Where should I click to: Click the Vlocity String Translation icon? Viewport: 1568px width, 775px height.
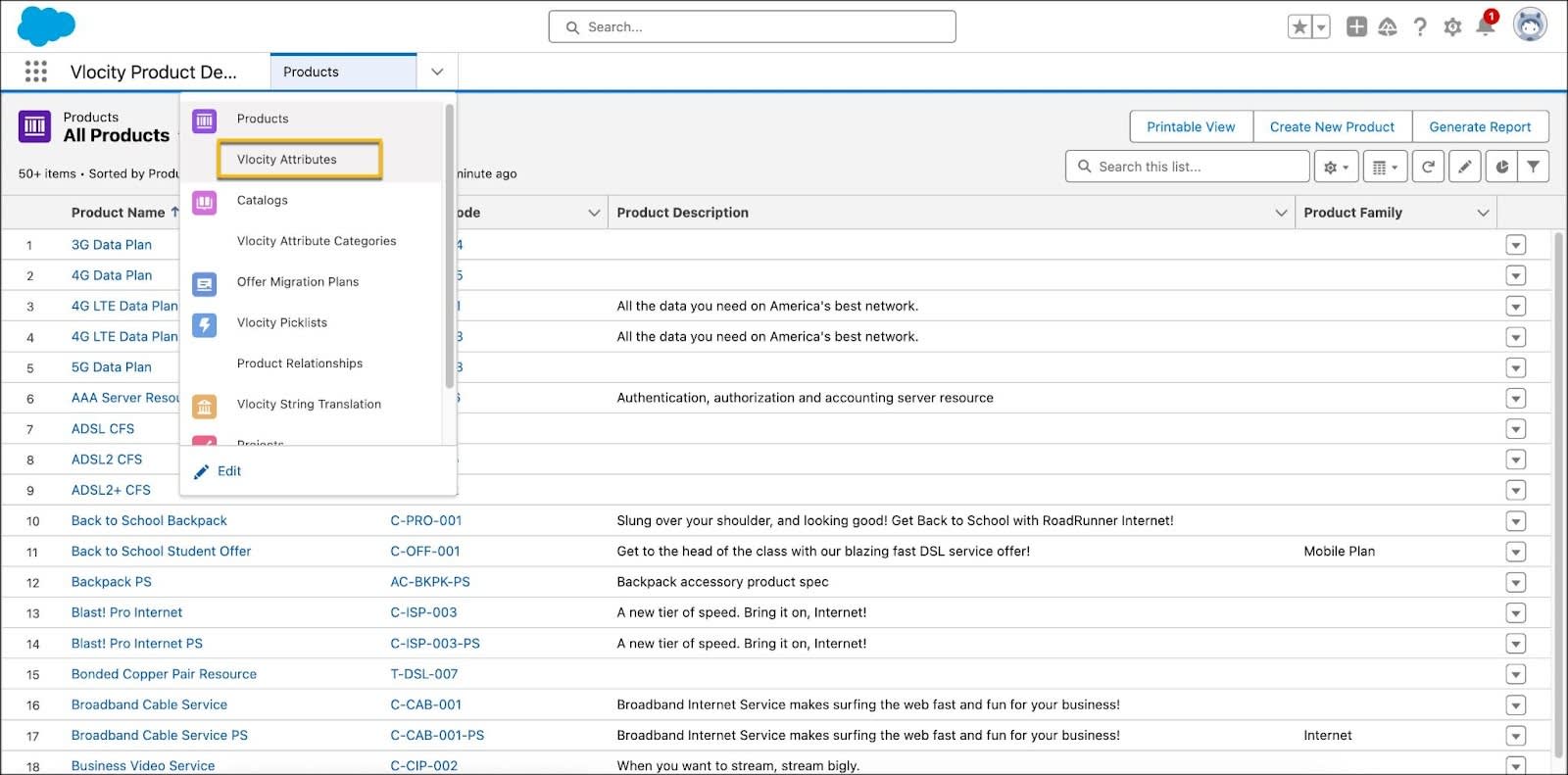[204, 407]
